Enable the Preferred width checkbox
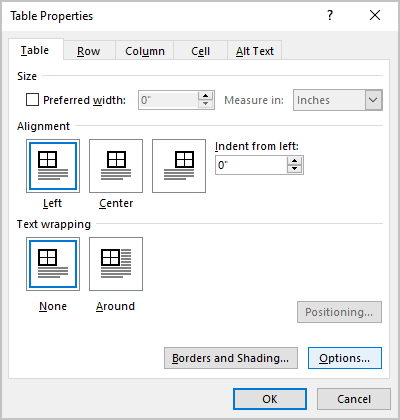This screenshot has width=400, height=420. (x=32, y=100)
